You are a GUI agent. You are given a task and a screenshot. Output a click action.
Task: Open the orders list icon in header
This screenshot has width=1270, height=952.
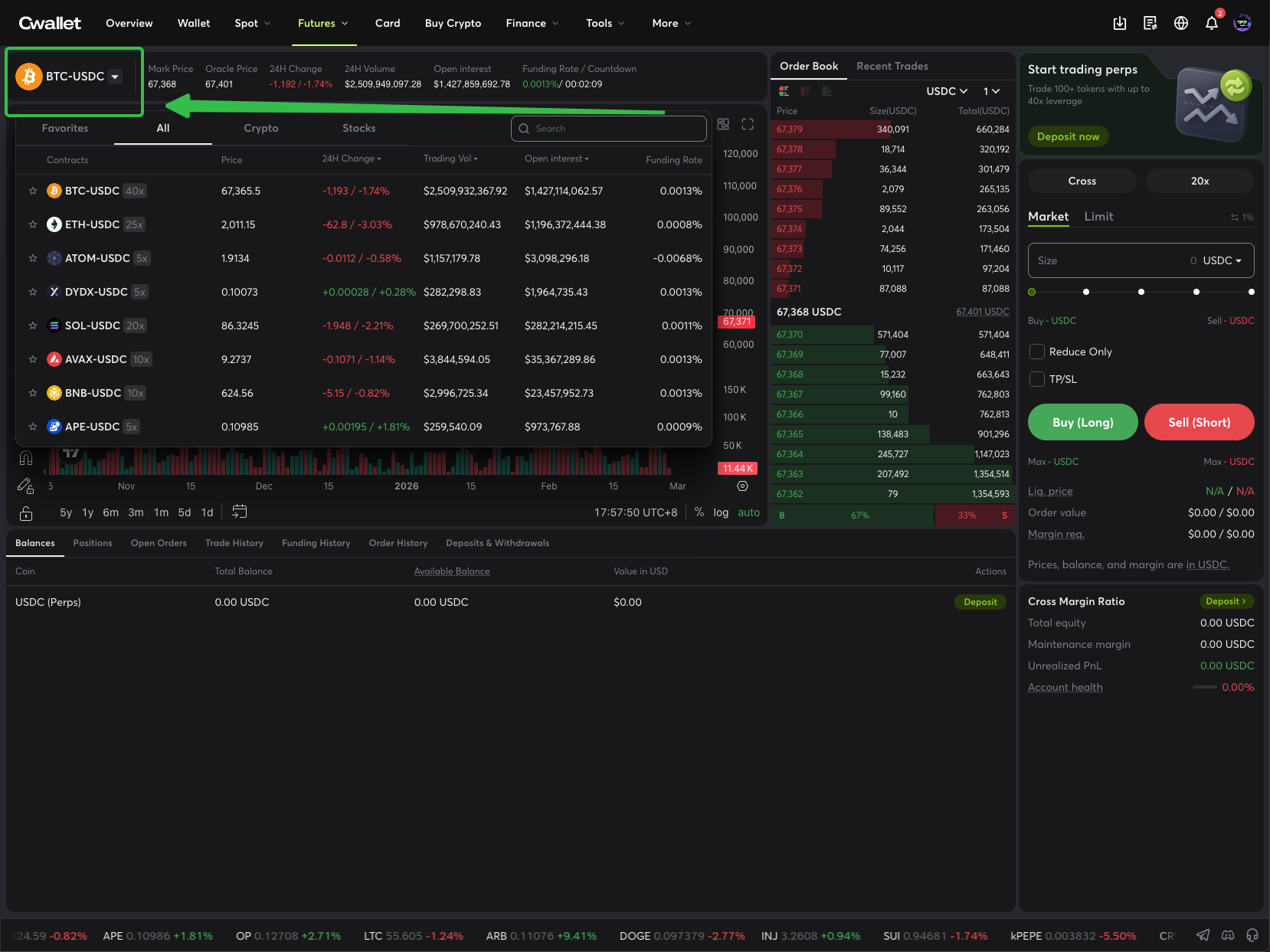(1151, 23)
